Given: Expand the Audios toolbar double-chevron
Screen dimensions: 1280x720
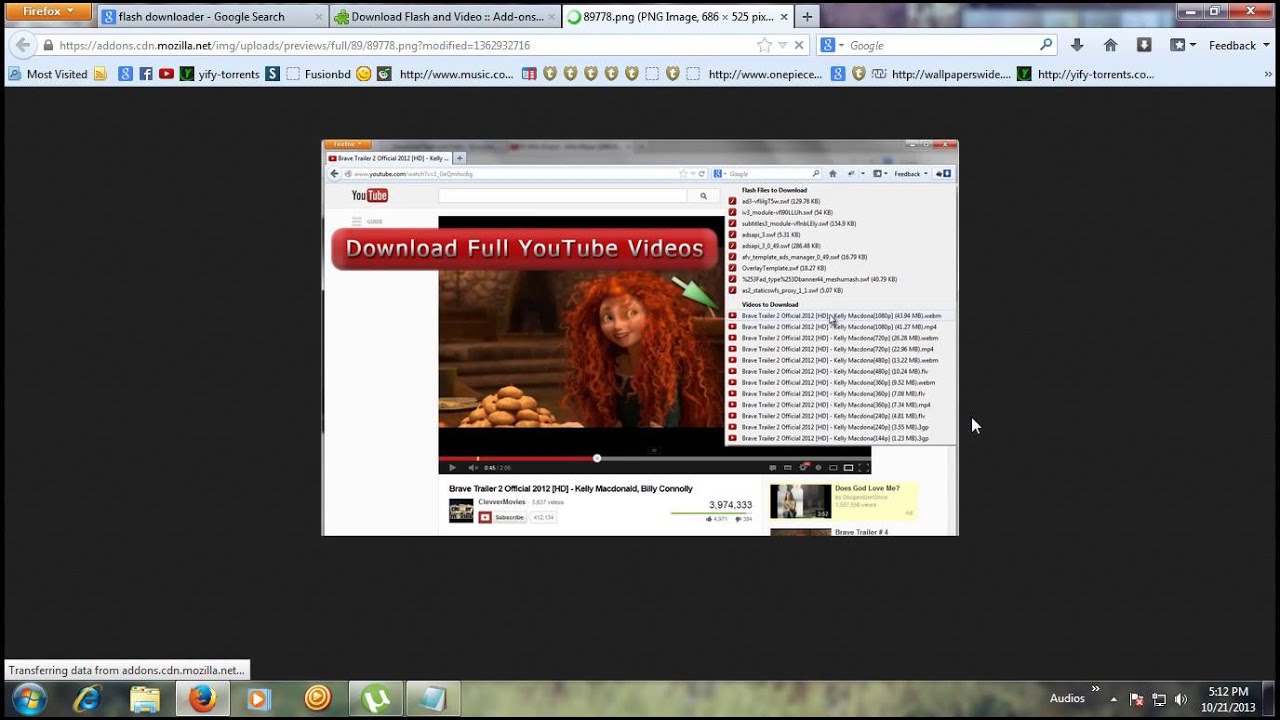Looking at the screenshot, I should click(x=1095, y=689).
